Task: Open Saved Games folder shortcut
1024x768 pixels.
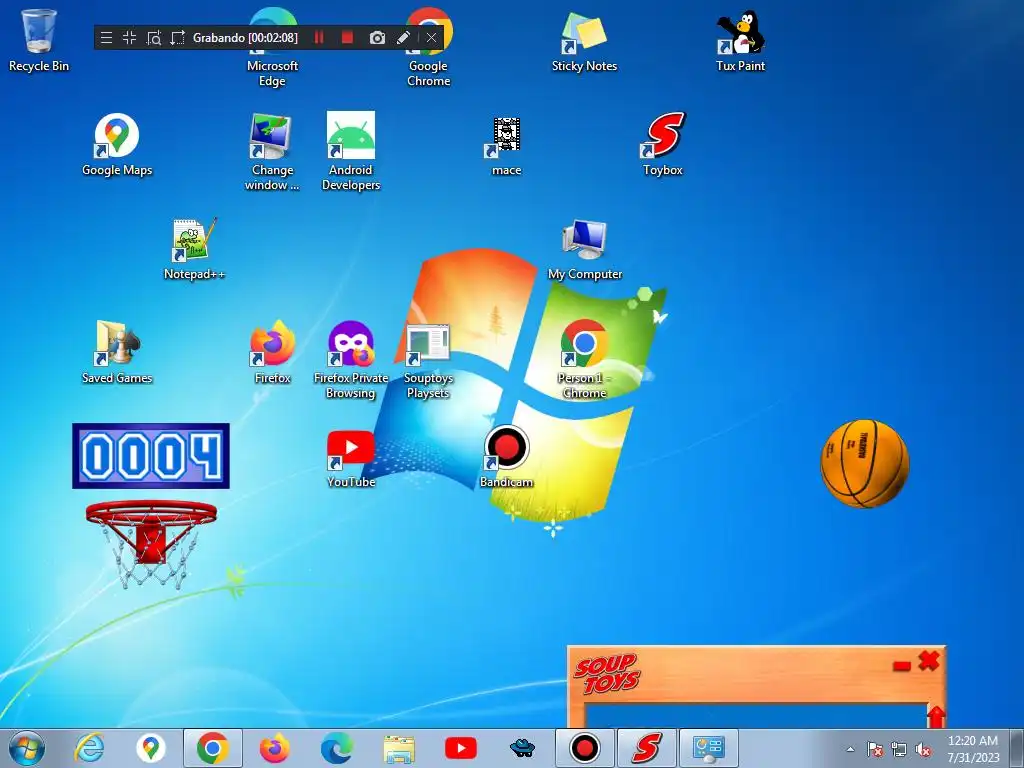Action: [117, 353]
